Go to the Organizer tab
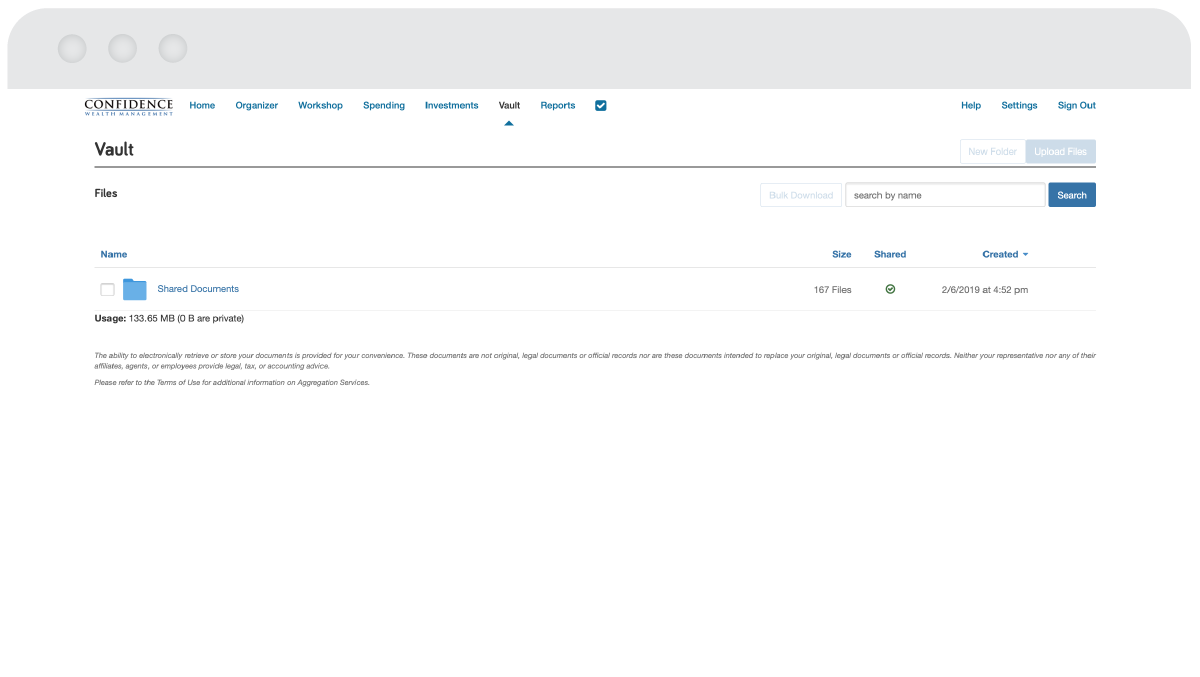Viewport: 1200px width, 677px height. click(257, 105)
